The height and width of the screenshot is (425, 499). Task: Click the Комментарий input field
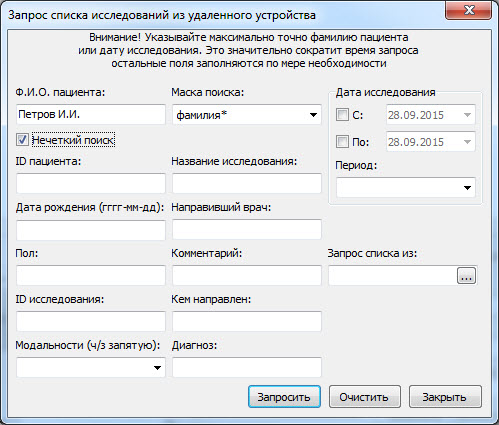(247, 275)
